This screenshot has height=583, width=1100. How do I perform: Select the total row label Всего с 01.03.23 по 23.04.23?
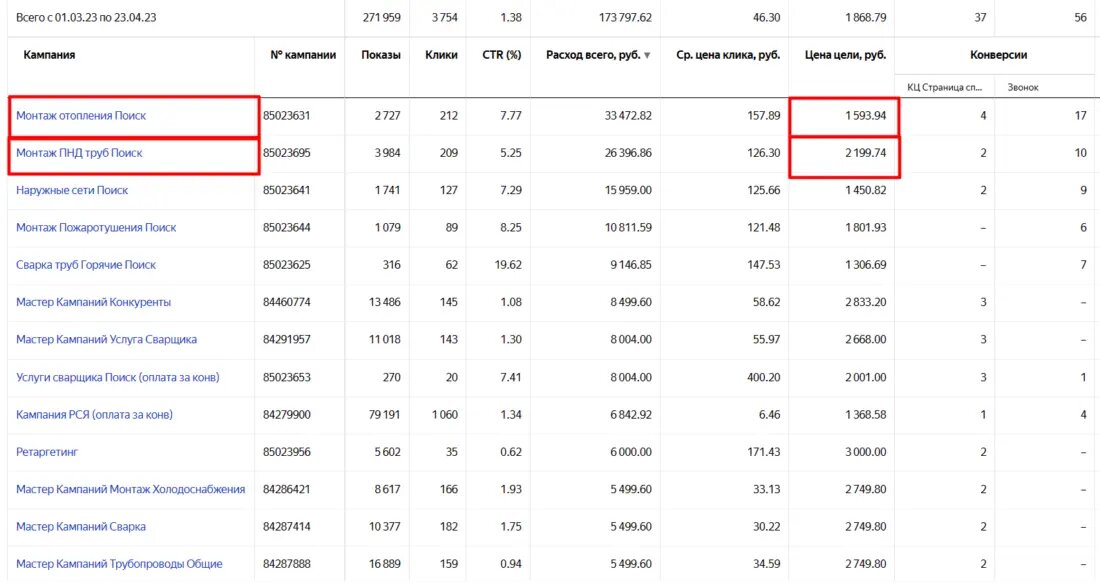[x=86, y=18]
